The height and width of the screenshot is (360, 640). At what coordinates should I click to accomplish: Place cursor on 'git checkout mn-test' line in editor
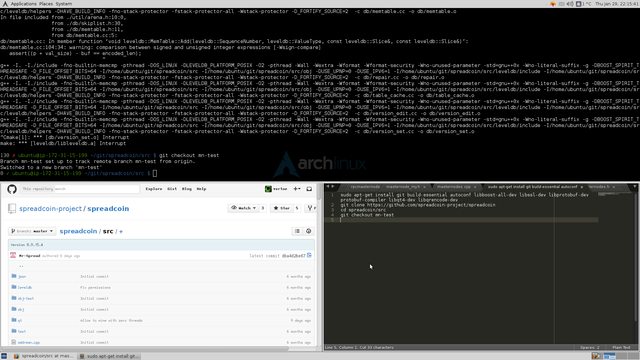[367, 215]
